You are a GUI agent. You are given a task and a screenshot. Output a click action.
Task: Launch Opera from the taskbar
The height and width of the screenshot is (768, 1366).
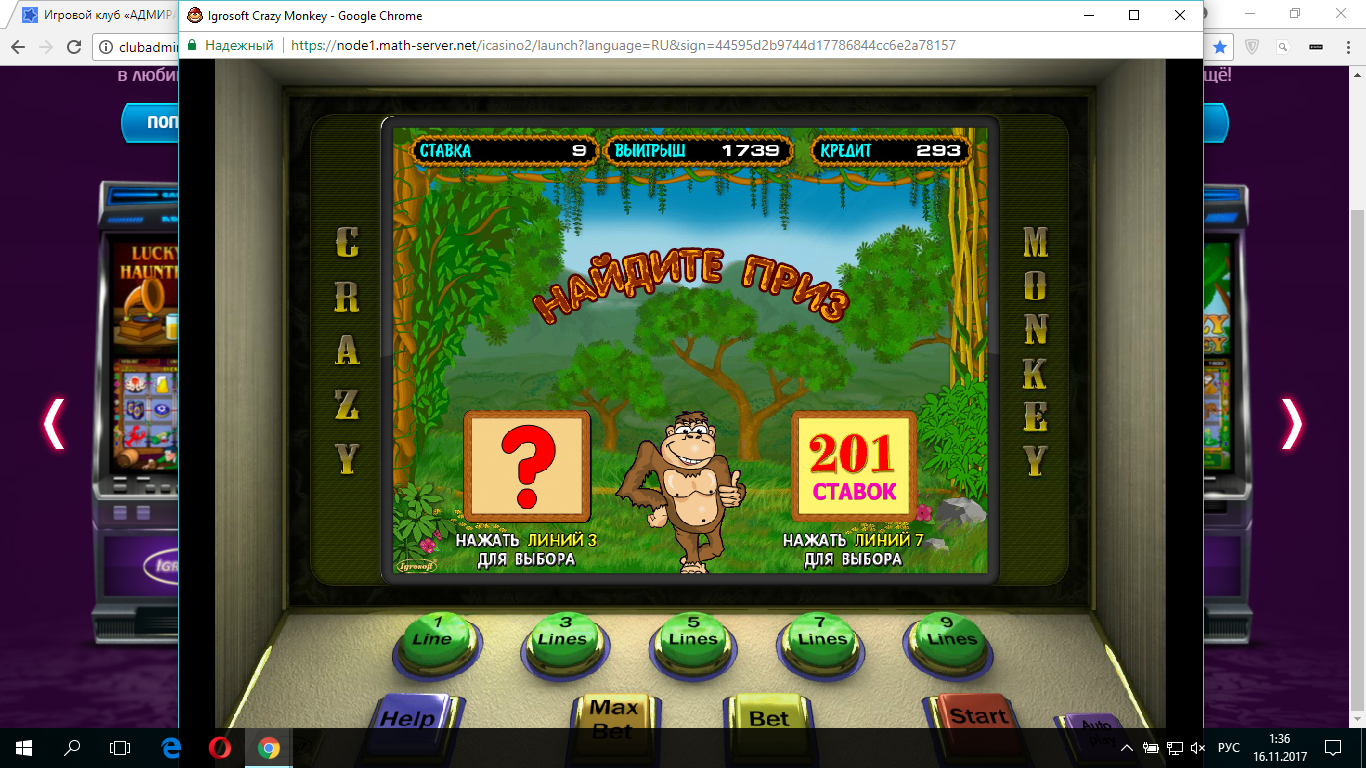pos(220,748)
